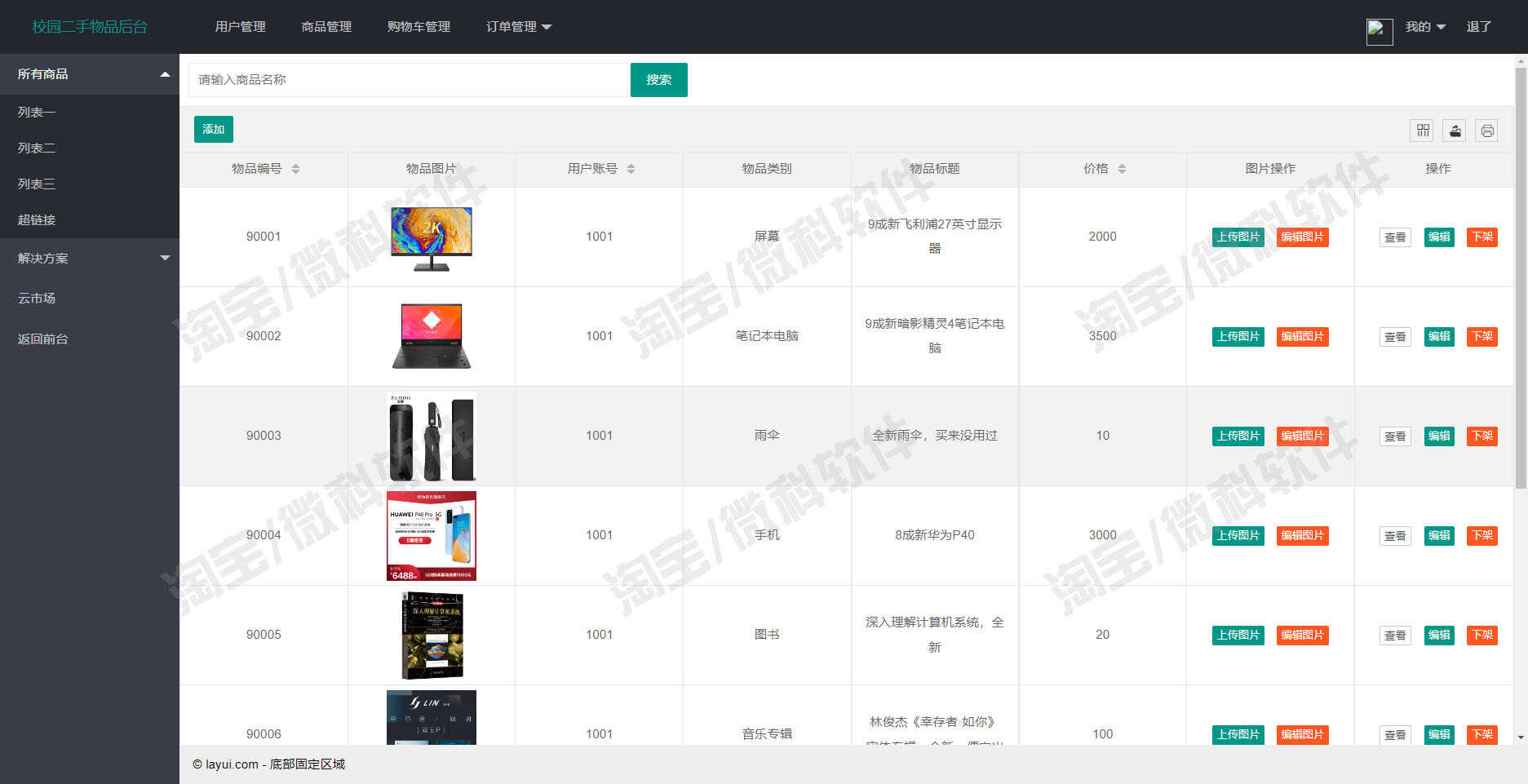Click the laptop thumbnail of item 90002
Image resolution: width=1528 pixels, height=784 pixels.
pos(432,336)
